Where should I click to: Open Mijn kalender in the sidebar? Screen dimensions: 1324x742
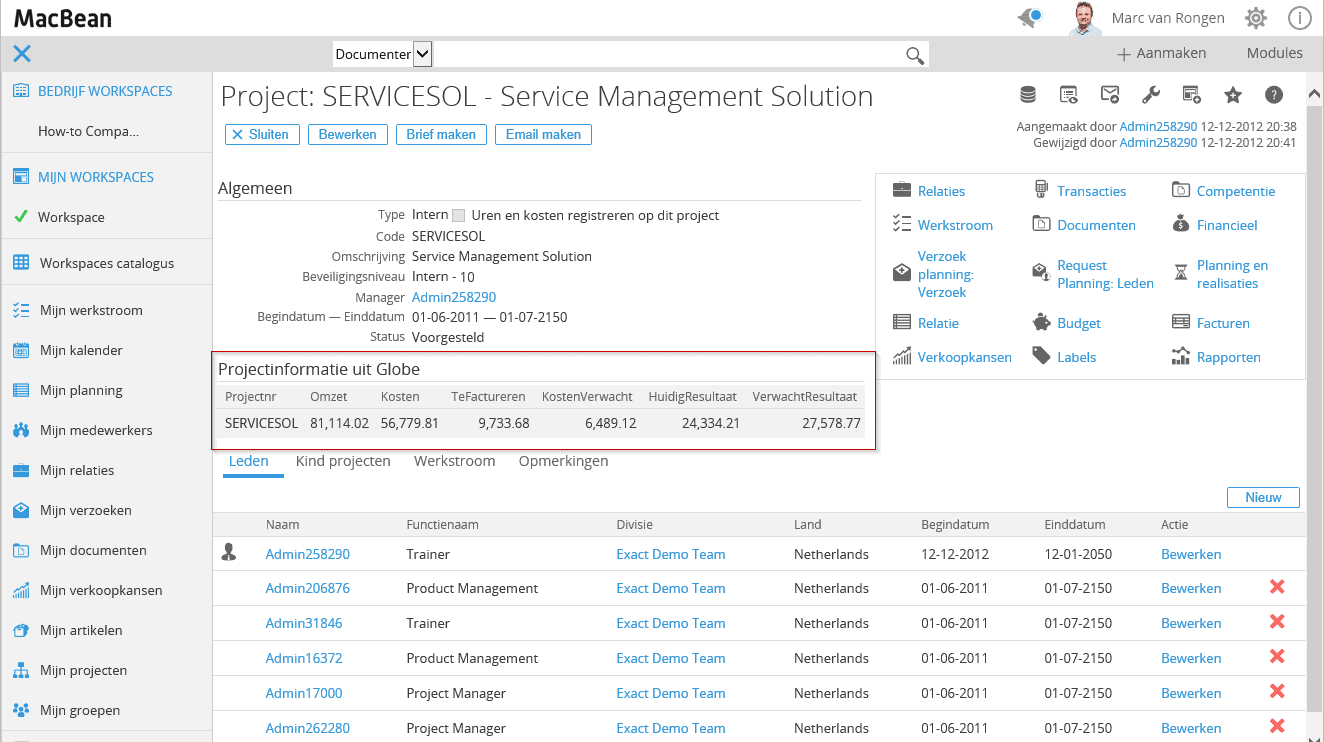point(81,350)
